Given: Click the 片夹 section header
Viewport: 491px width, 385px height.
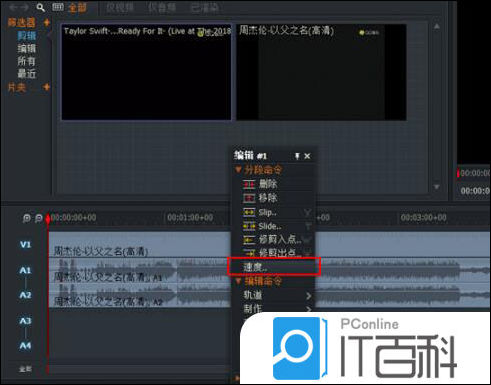Looking at the screenshot, I should (x=17, y=87).
